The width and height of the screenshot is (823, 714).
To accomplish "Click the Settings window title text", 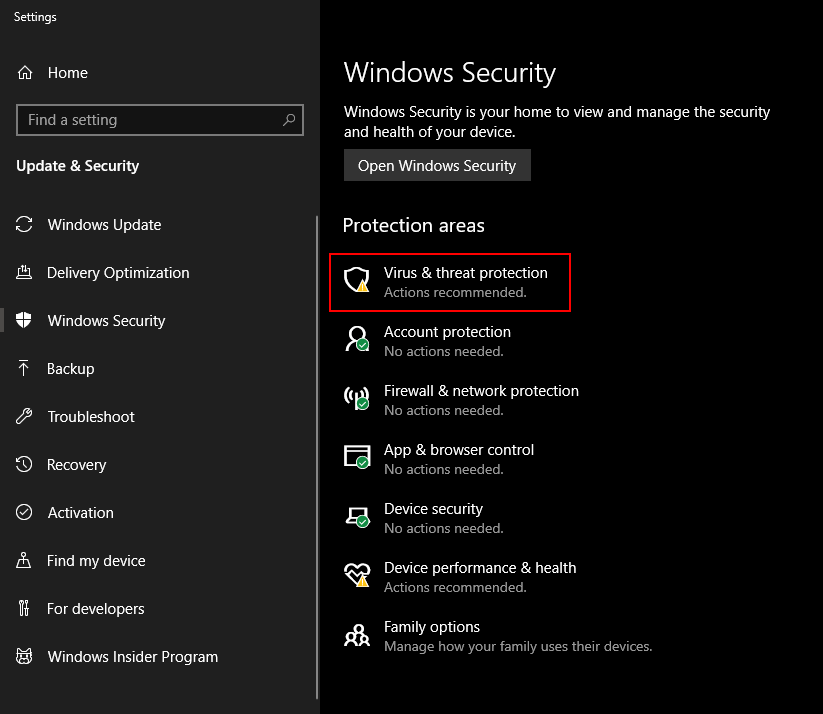I will click(x=35, y=17).
